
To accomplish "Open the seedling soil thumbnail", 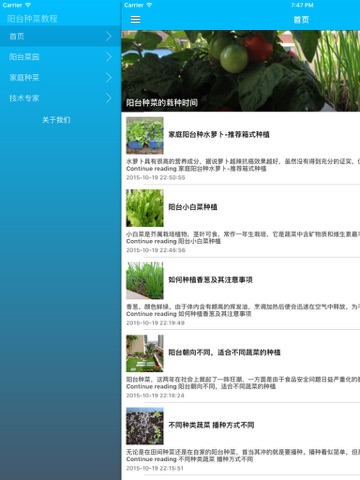I will (x=145, y=426).
